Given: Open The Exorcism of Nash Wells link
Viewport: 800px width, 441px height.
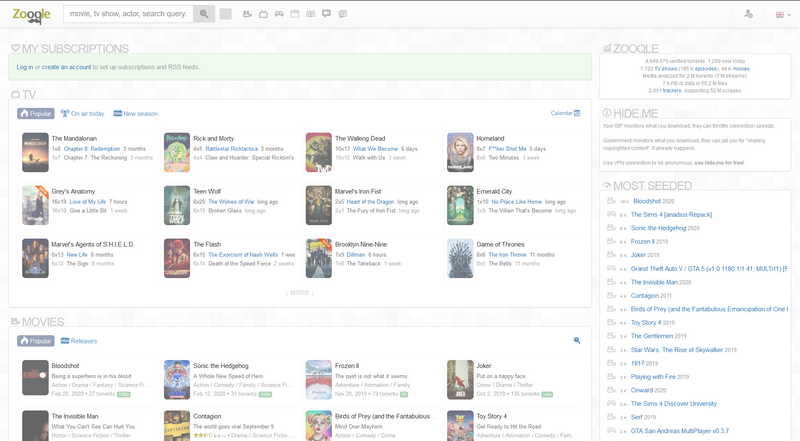Looking at the screenshot, I should pyautogui.click(x=243, y=255).
